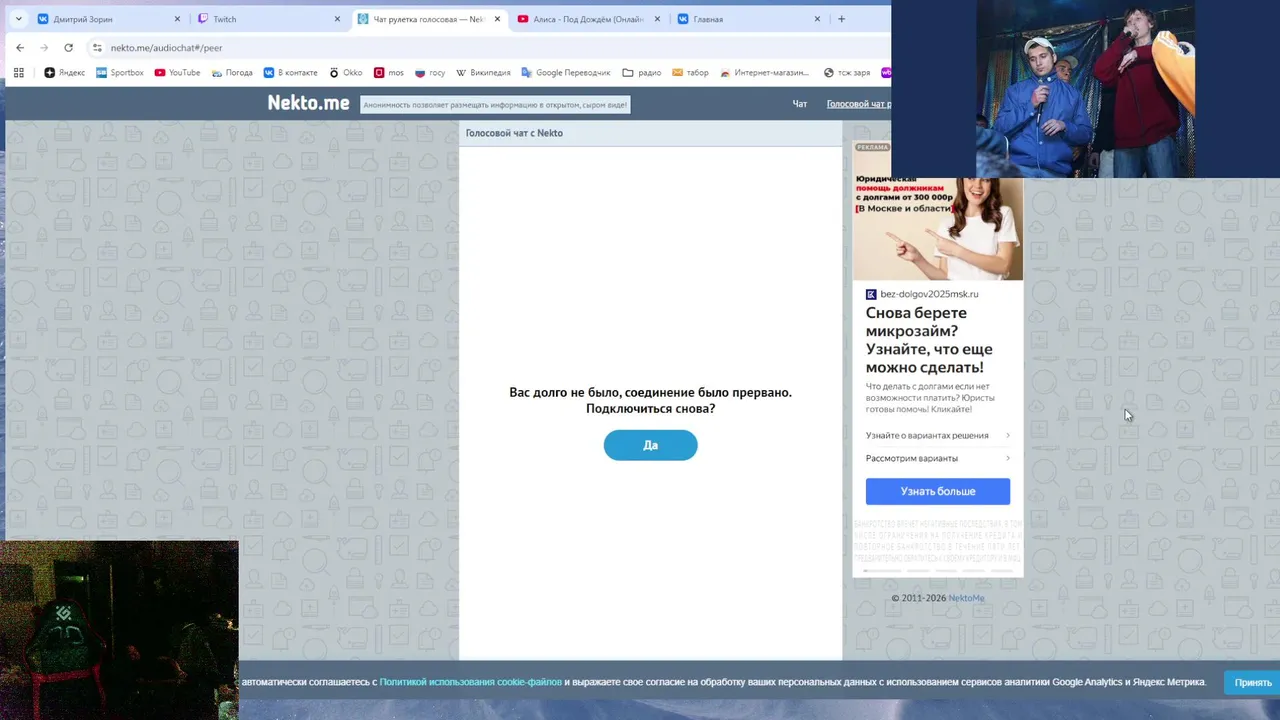View site information icon in address bar
The width and height of the screenshot is (1280, 720).
coord(97,47)
